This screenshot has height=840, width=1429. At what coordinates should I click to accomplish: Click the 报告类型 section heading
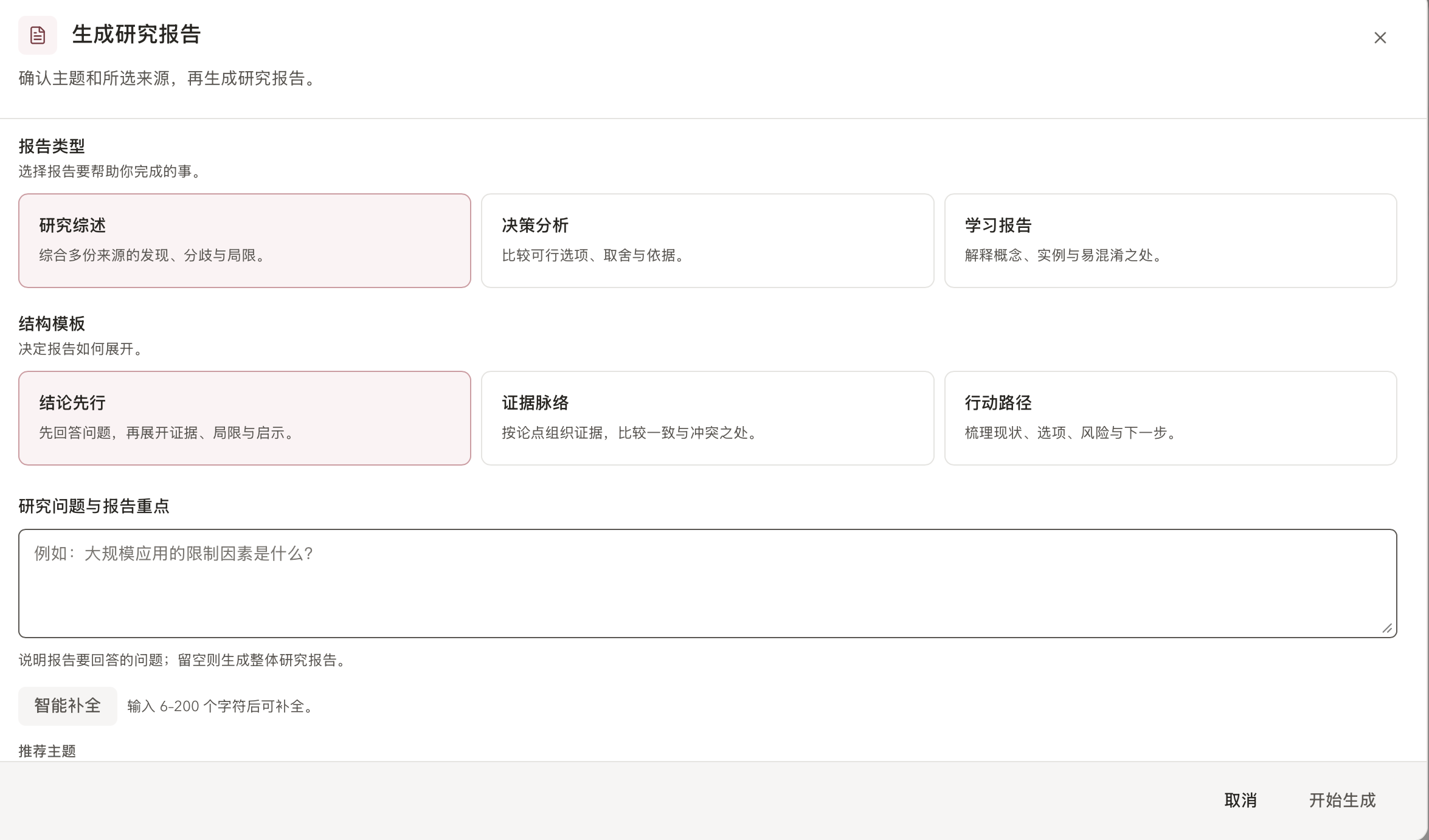52,146
